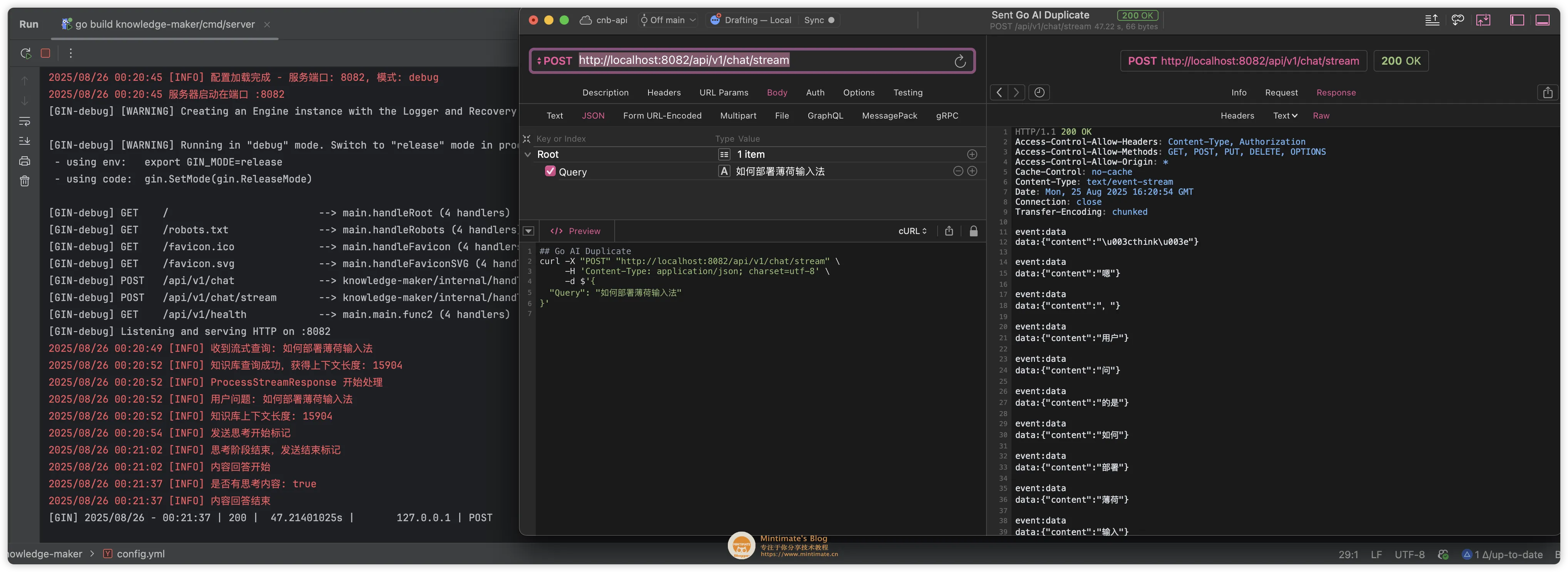This screenshot has width=1568, height=572.
Task: Toggle soft-wrap in Run console
Action: point(24,121)
